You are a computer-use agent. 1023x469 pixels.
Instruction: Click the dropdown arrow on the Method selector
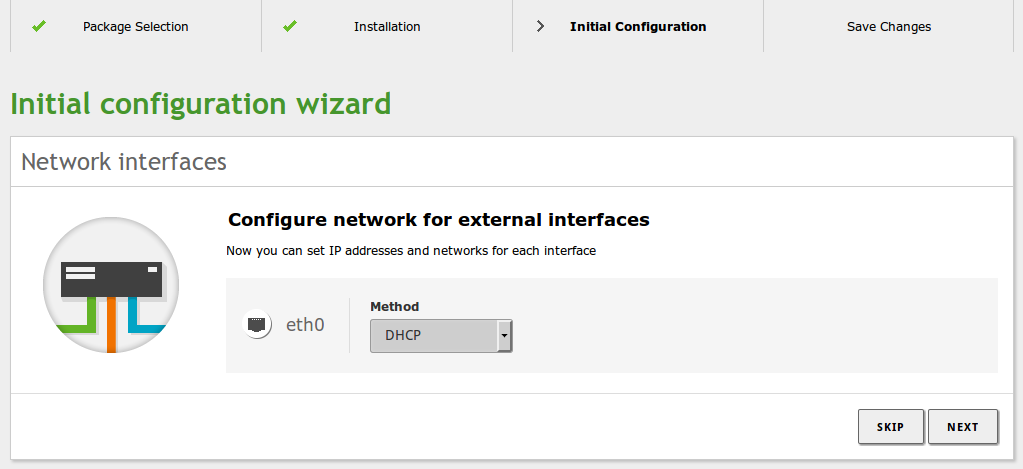pos(504,336)
